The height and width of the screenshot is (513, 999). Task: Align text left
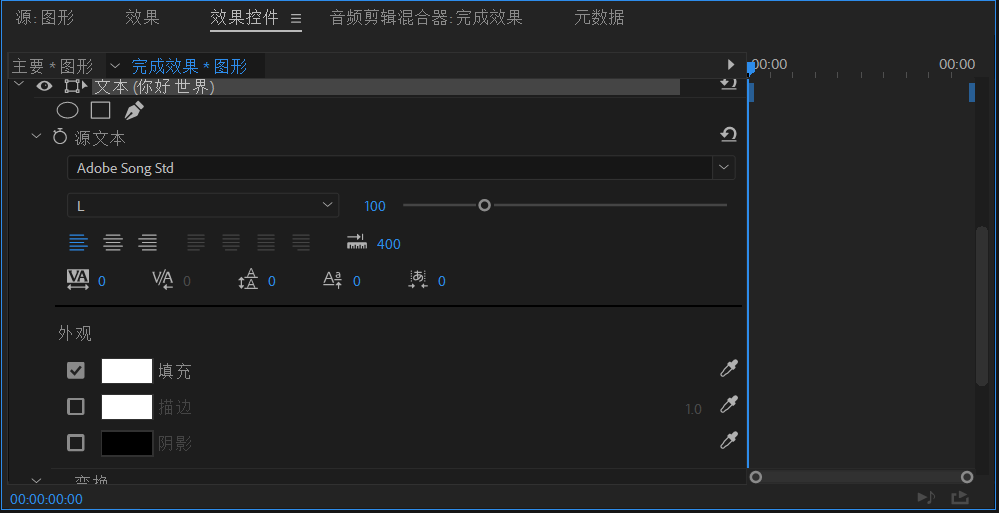pos(78,243)
